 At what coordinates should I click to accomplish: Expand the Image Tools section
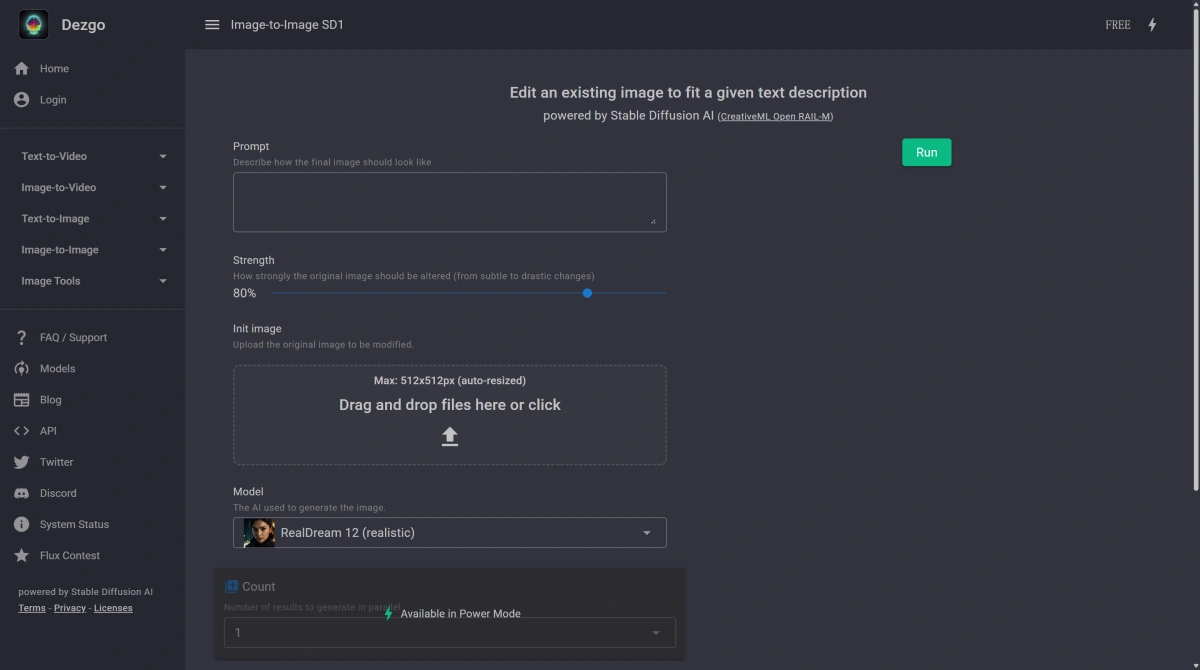(x=92, y=281)
